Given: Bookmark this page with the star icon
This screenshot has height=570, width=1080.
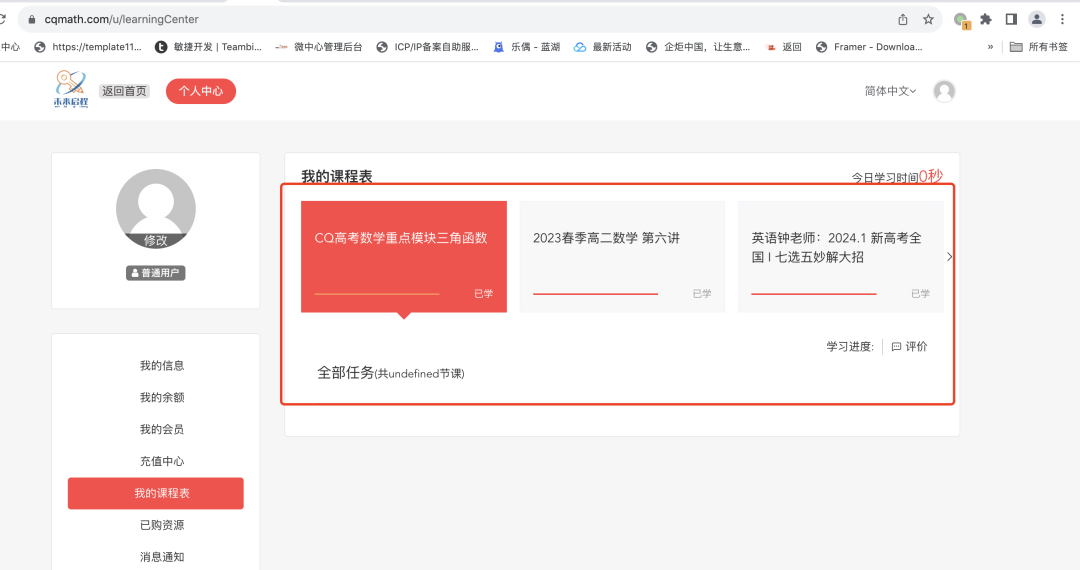Looking at the screenshot, I should (928, 19).
